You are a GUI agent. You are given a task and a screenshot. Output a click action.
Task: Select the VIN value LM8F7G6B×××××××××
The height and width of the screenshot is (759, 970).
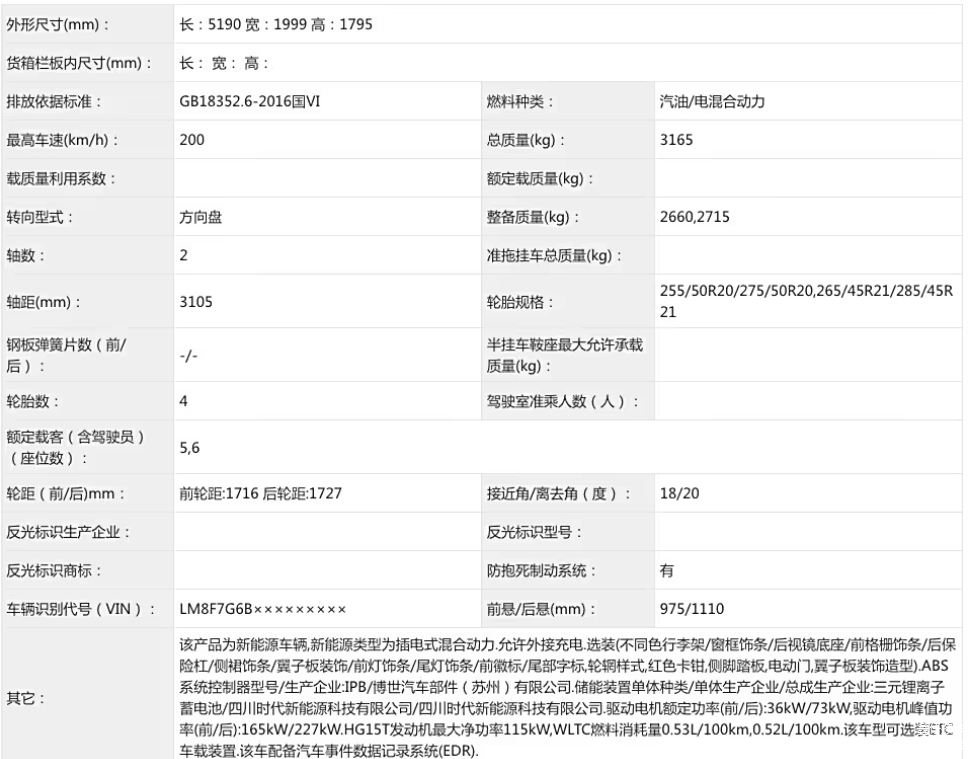pyautogui.click(x=262, y=609)
